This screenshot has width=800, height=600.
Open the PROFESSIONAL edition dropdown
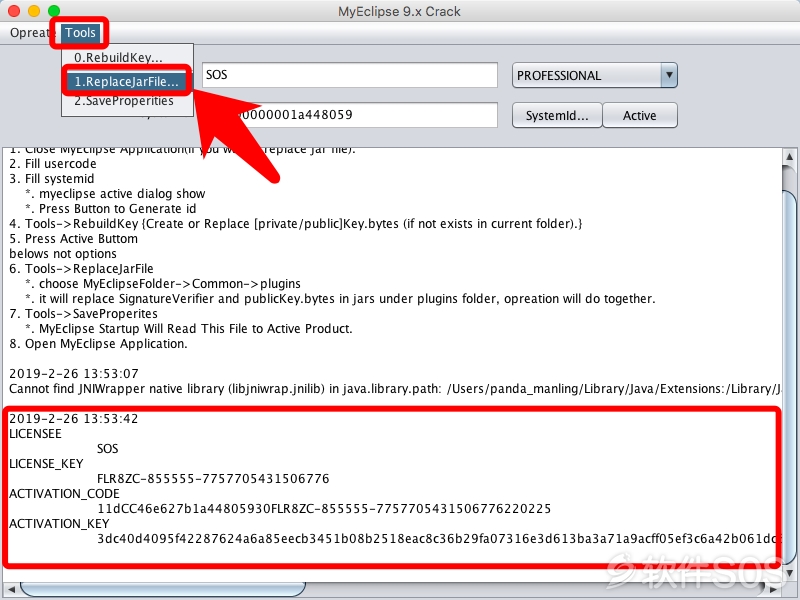point(594,76)
